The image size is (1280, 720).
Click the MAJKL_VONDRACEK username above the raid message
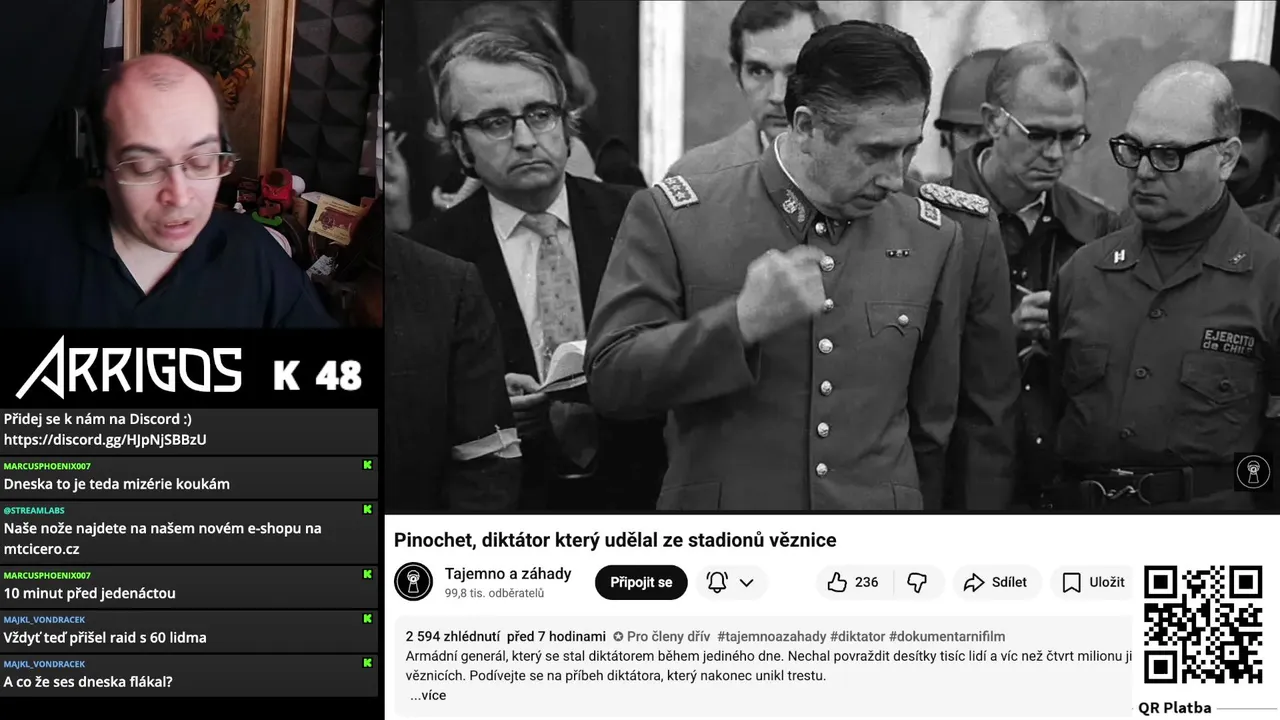click(x=44, y=619)
